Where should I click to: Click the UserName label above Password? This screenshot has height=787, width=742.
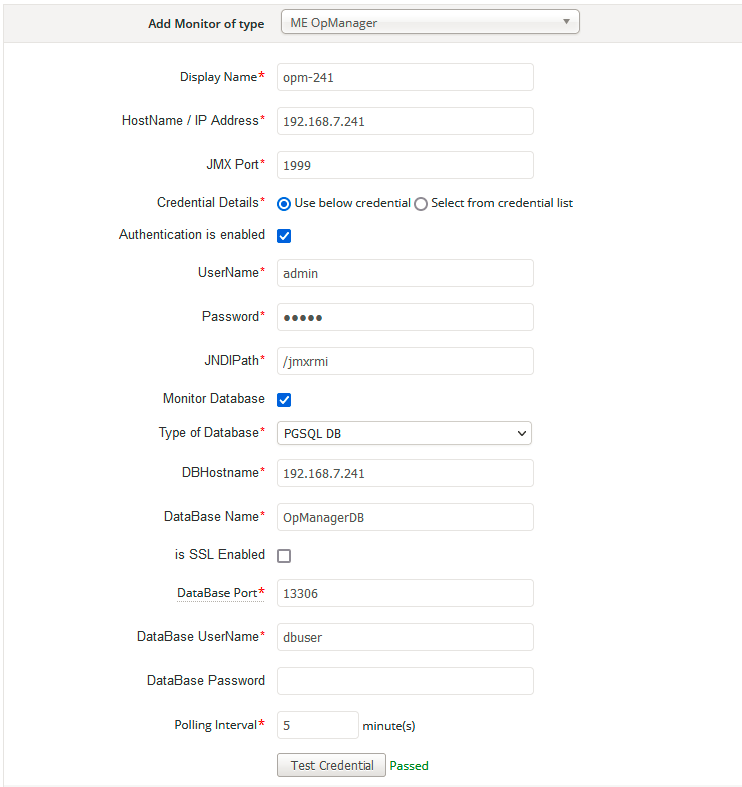point(231,272)
